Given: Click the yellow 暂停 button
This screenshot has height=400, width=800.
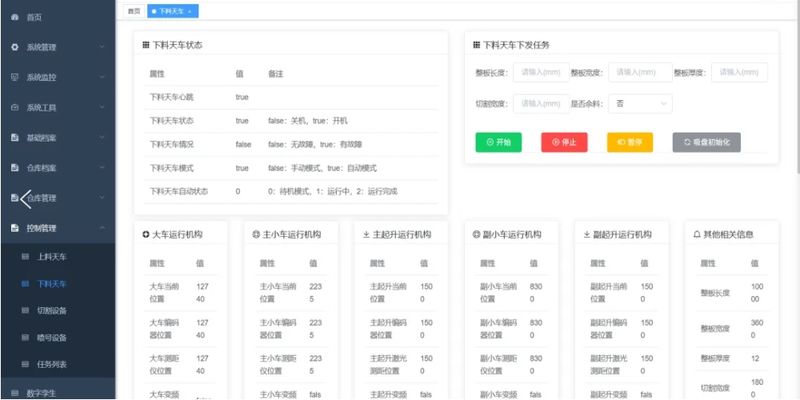Looking at the screenshot, I should [x=630, y=142].
